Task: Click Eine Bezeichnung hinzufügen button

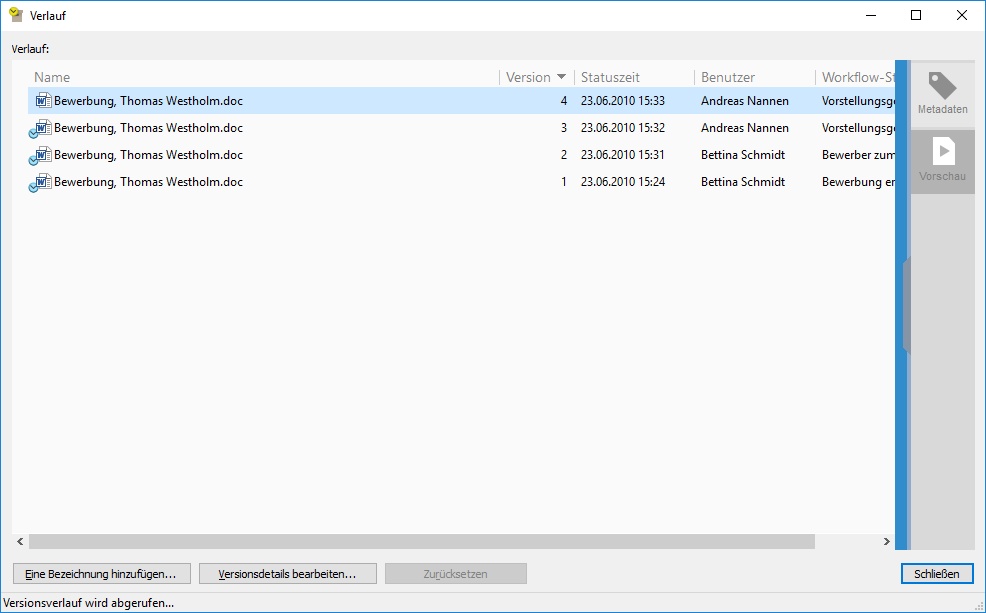Action: (x=101, y=574)
